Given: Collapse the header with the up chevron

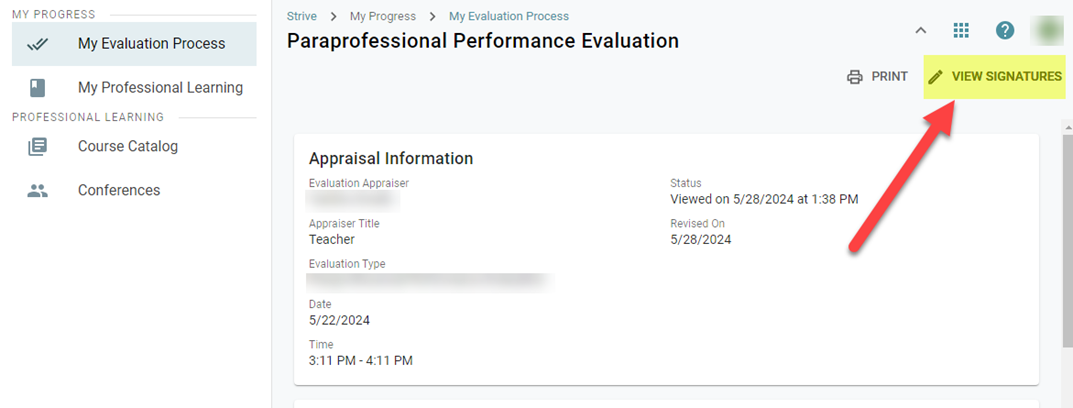Looking at the screenshot, I should click(x=921, y=30).
